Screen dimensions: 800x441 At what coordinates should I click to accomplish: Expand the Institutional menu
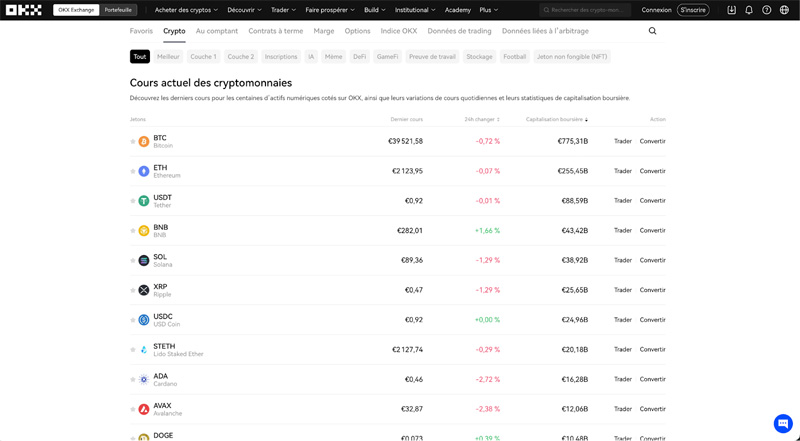click(415, 10)
